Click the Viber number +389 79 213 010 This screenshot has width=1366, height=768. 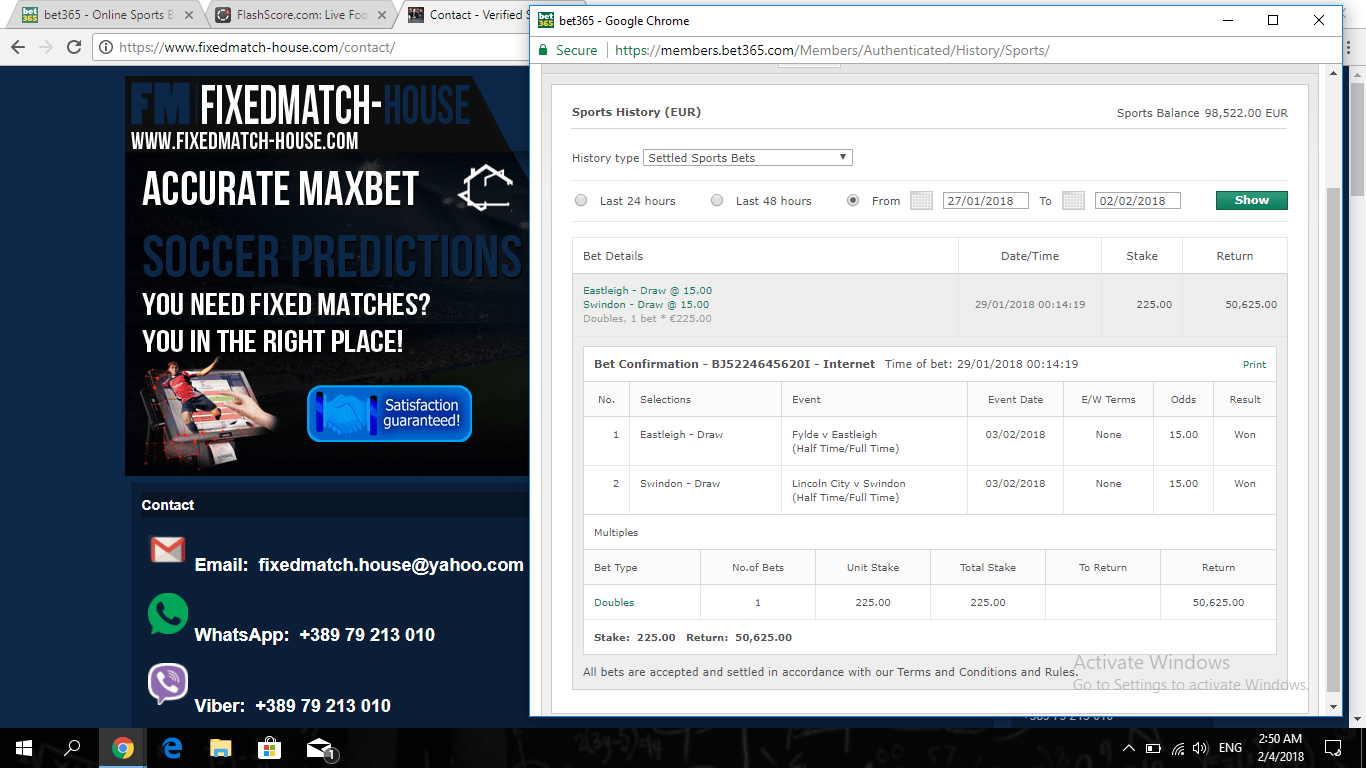point(323,706)
